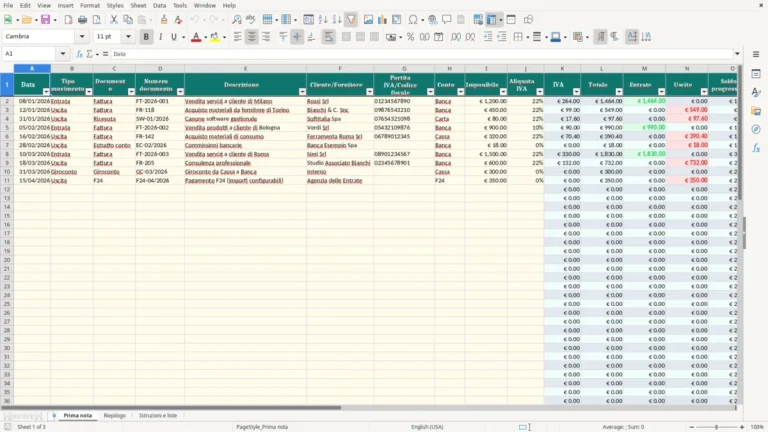Toggle Align Right
This screenshot has height=432, width=768.
click(266, 37)
